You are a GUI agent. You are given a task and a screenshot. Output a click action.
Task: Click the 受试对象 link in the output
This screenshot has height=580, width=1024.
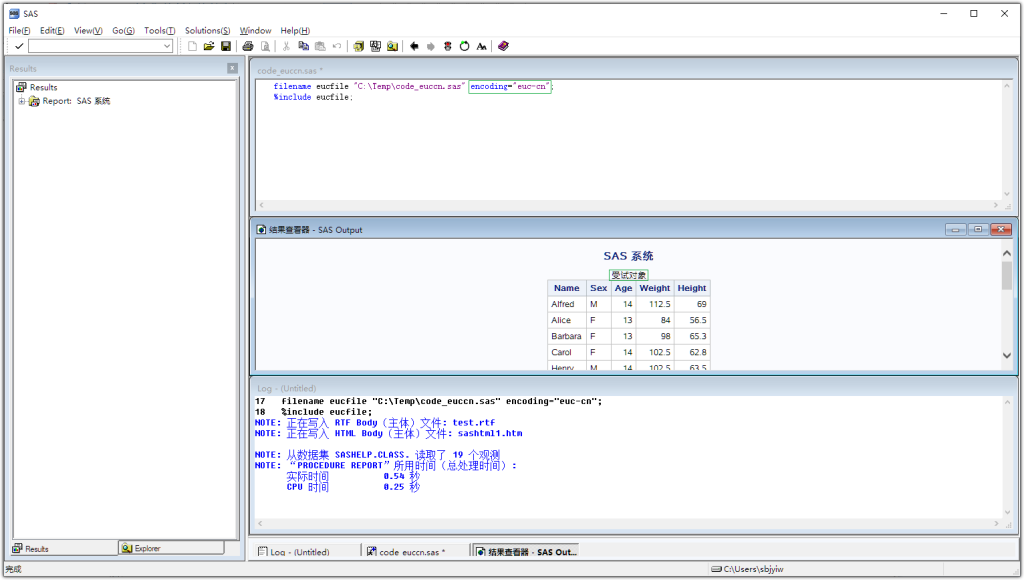(627, 273)
